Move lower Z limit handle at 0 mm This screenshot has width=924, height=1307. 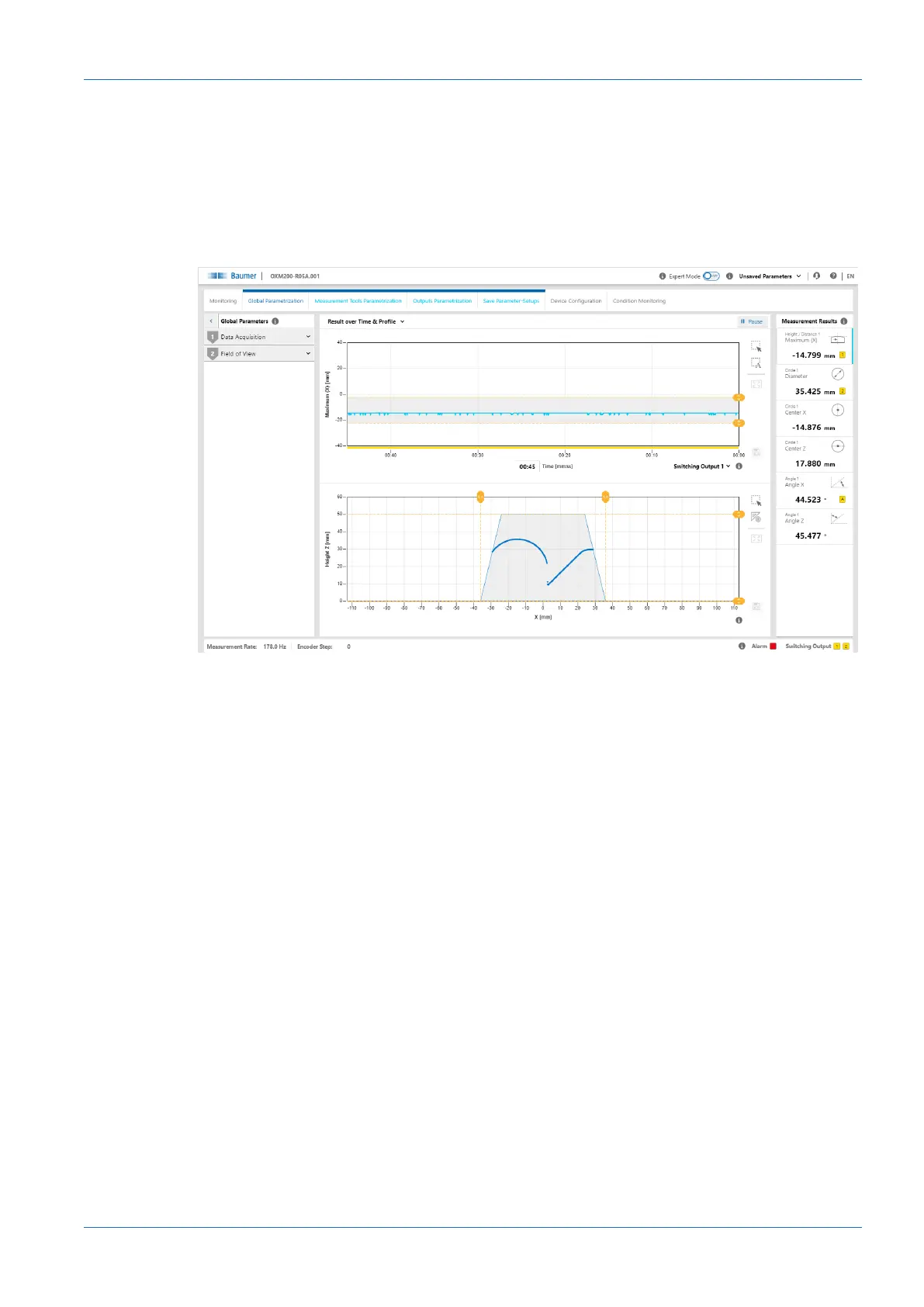(x=739, y=601)
